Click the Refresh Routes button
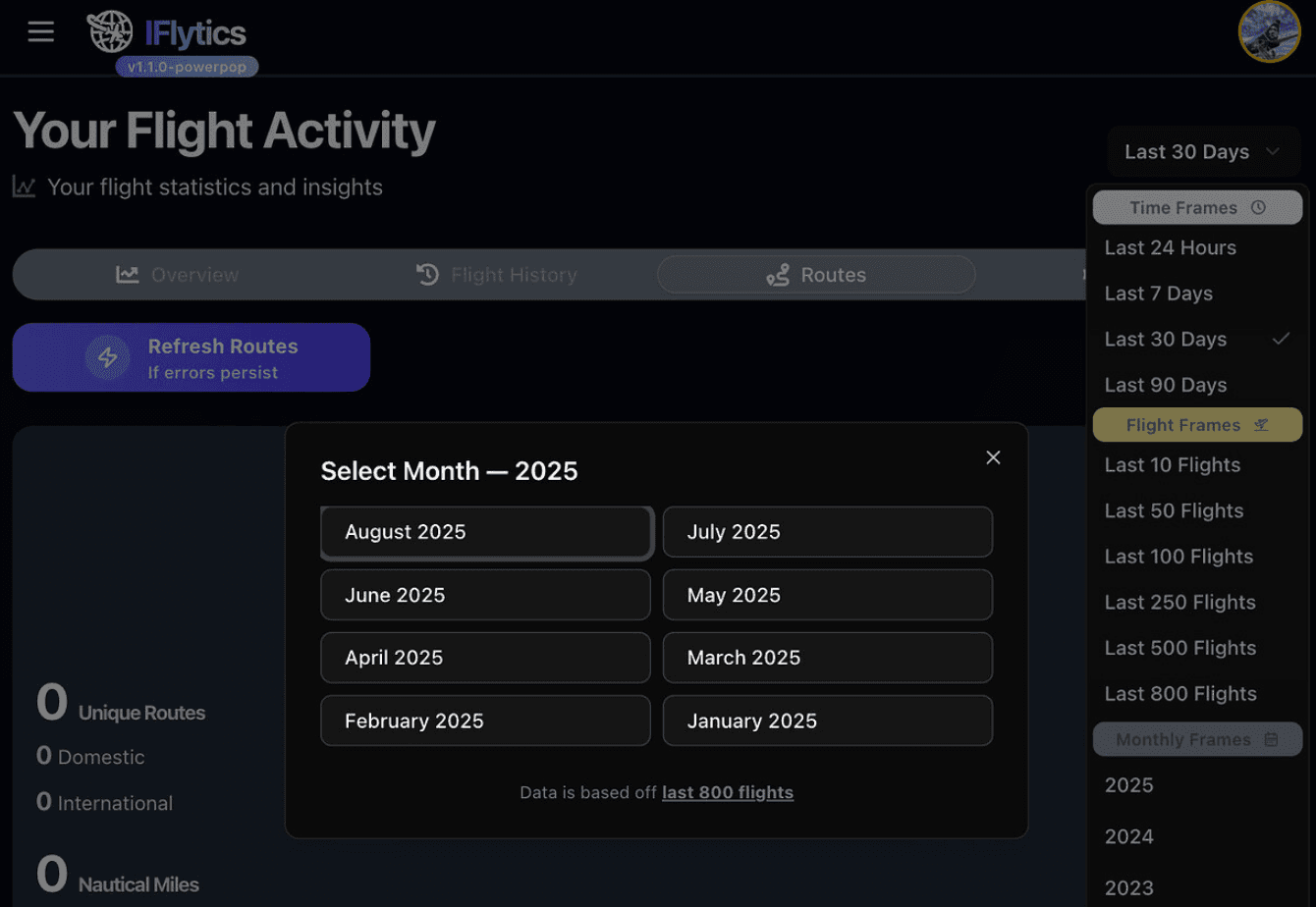Viewport: 1316px width, 907px height. pyautogui.click(x=192, y=357)
